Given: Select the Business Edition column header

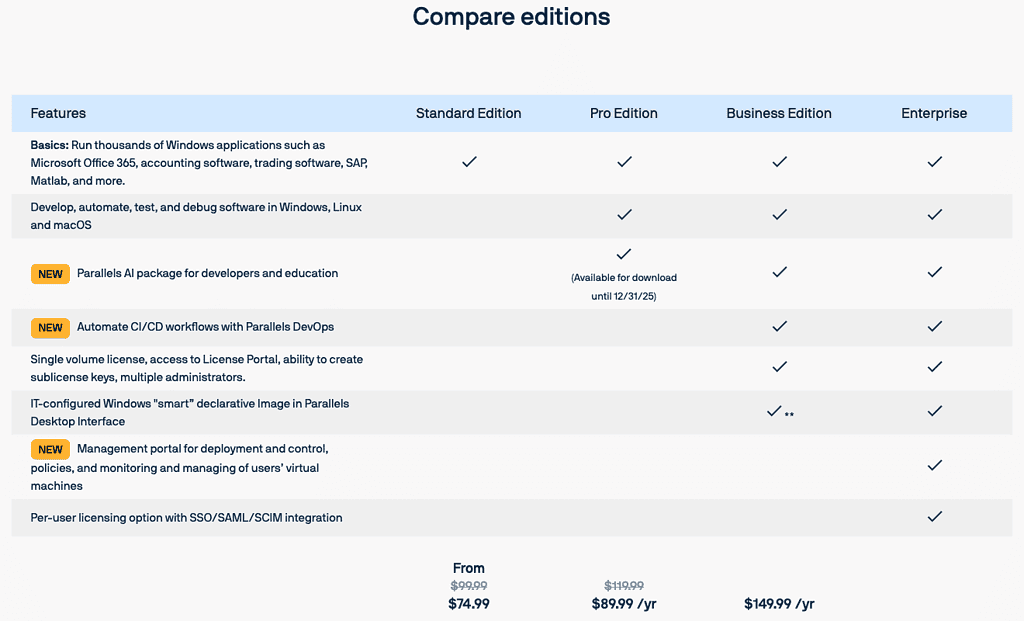Looking at the screenshot, I should [779, 114].
